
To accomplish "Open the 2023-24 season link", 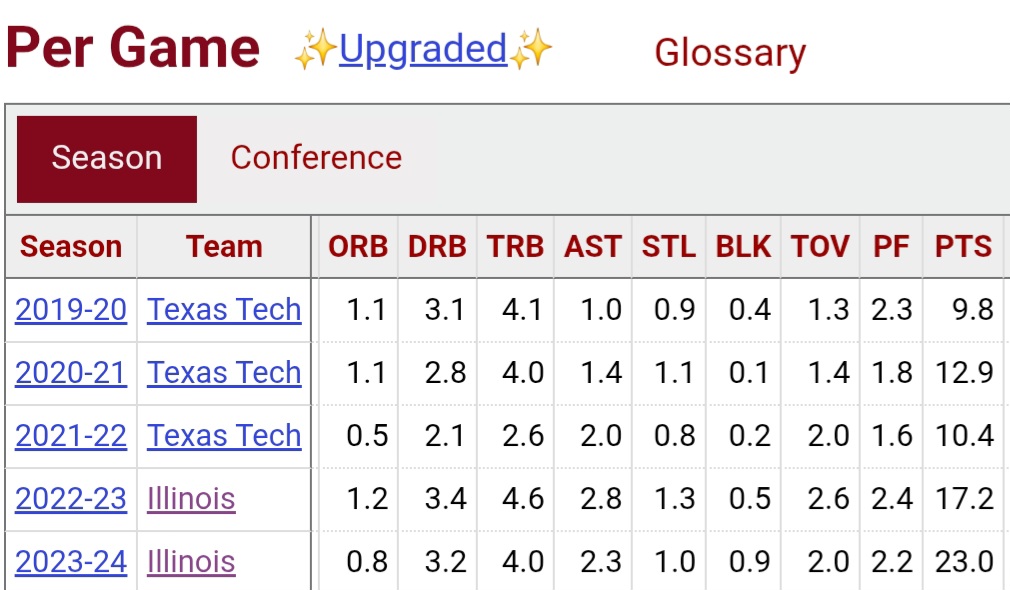I will pos(71,562).
